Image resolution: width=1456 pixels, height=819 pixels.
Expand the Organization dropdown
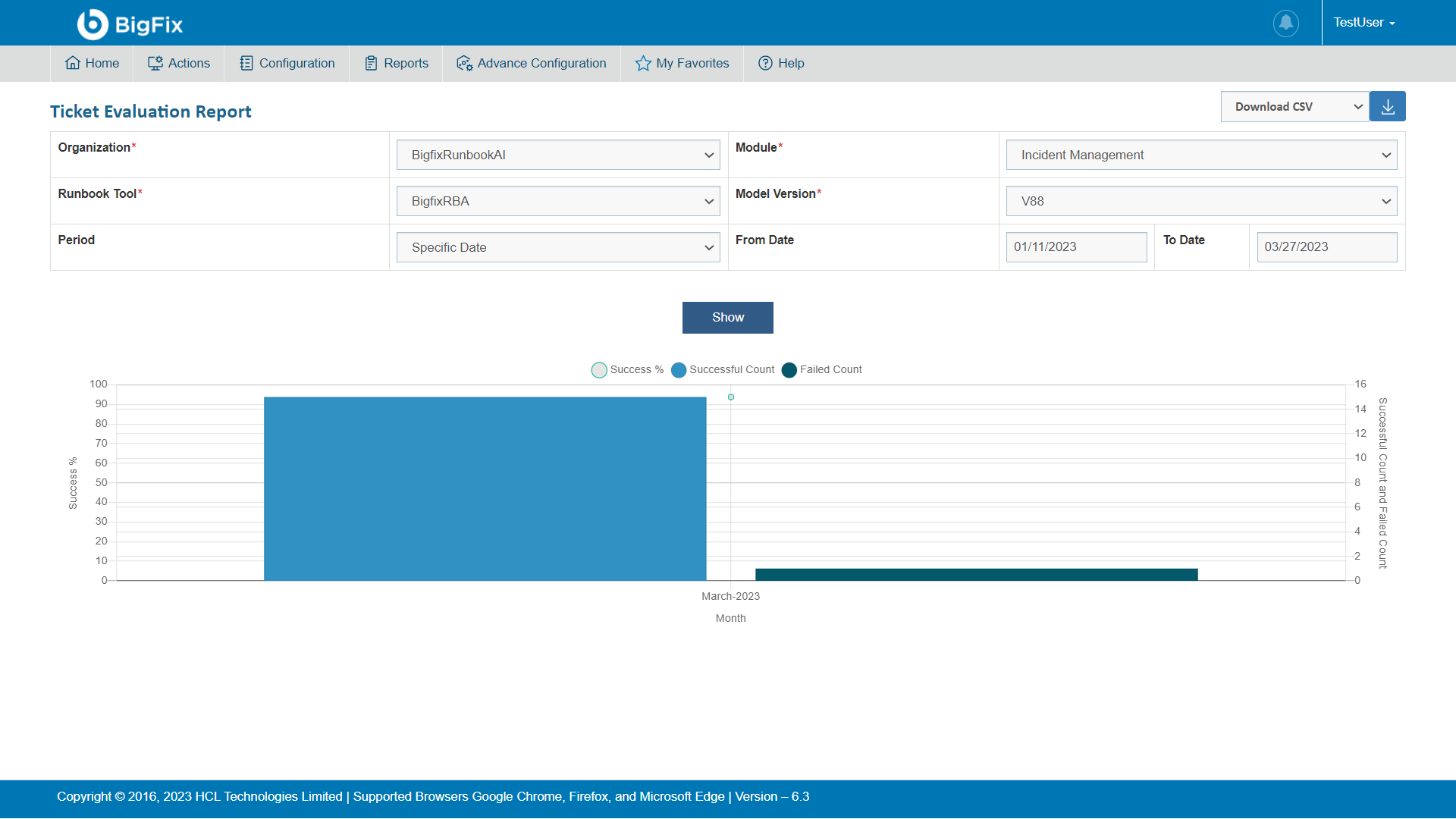[558, 155]
